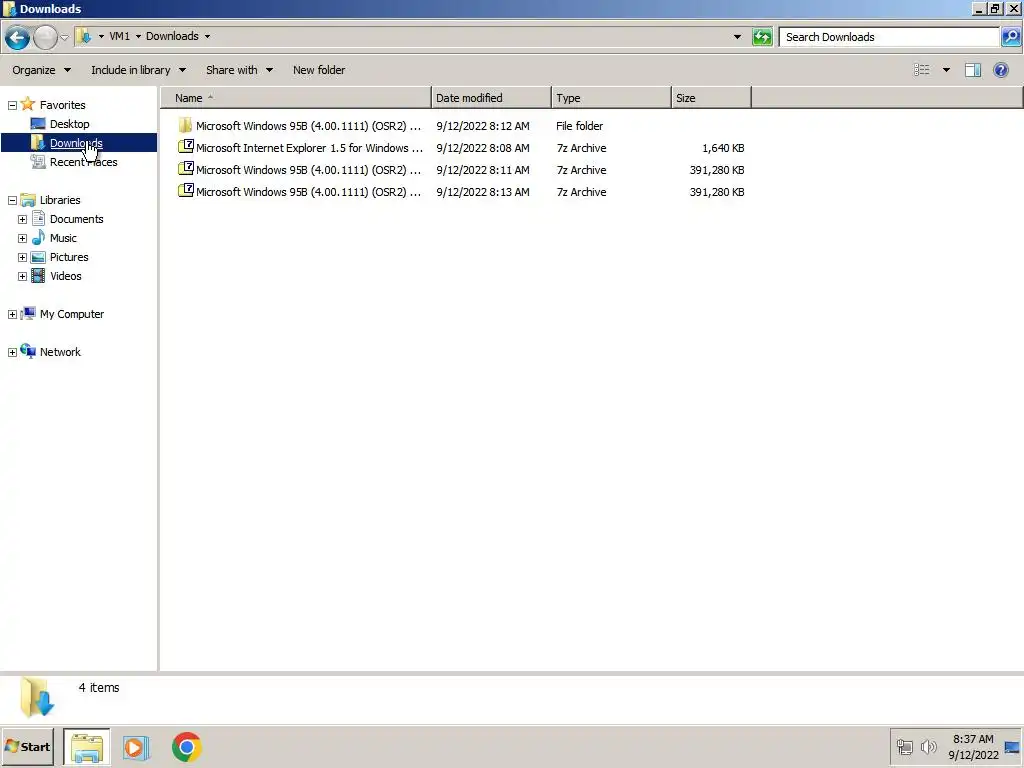Sort by the Size column header
This screenshot has height=768, width=1024.
click(711, 98)
